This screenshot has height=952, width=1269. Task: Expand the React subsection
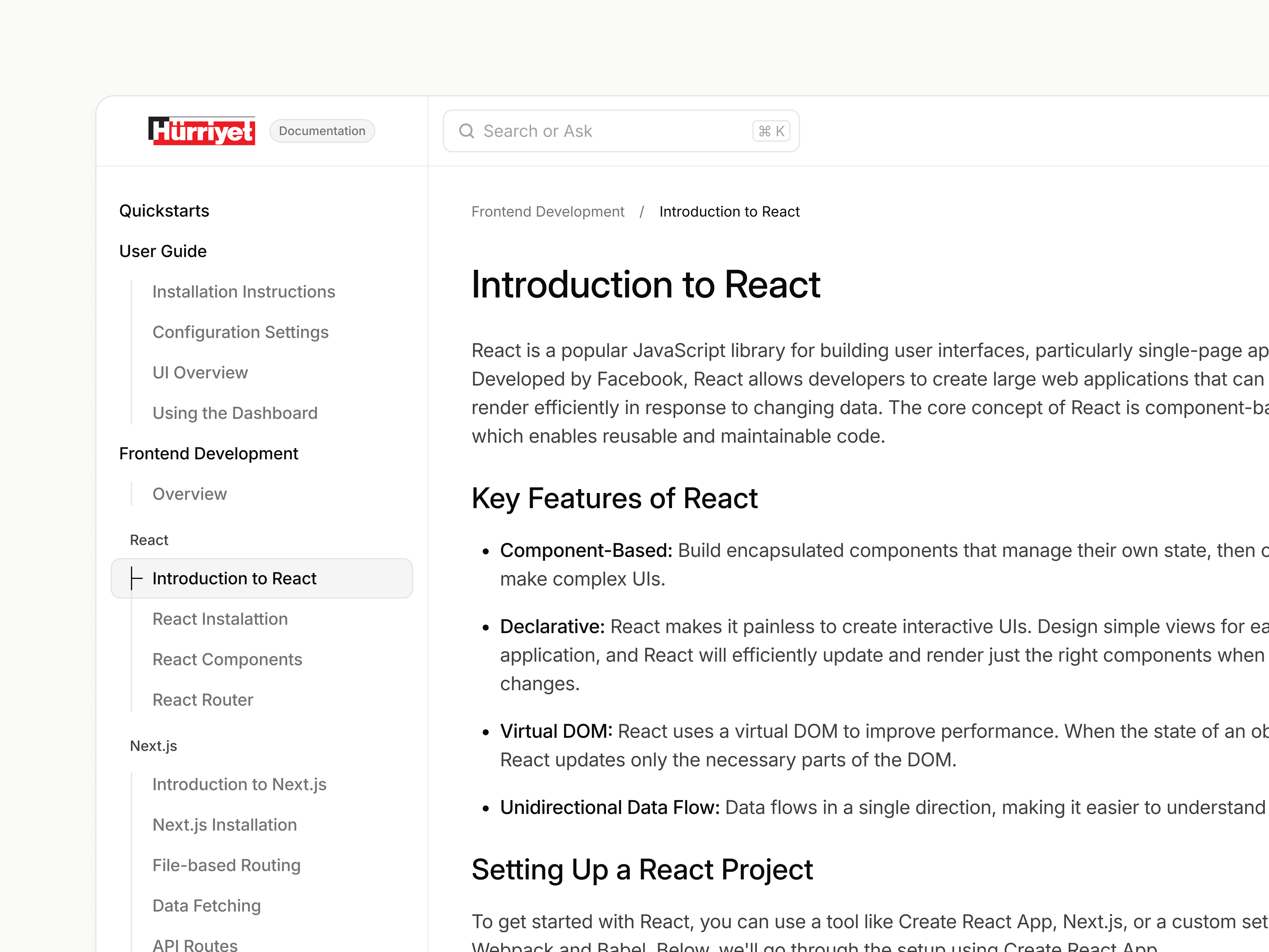(x=149, y=540)
